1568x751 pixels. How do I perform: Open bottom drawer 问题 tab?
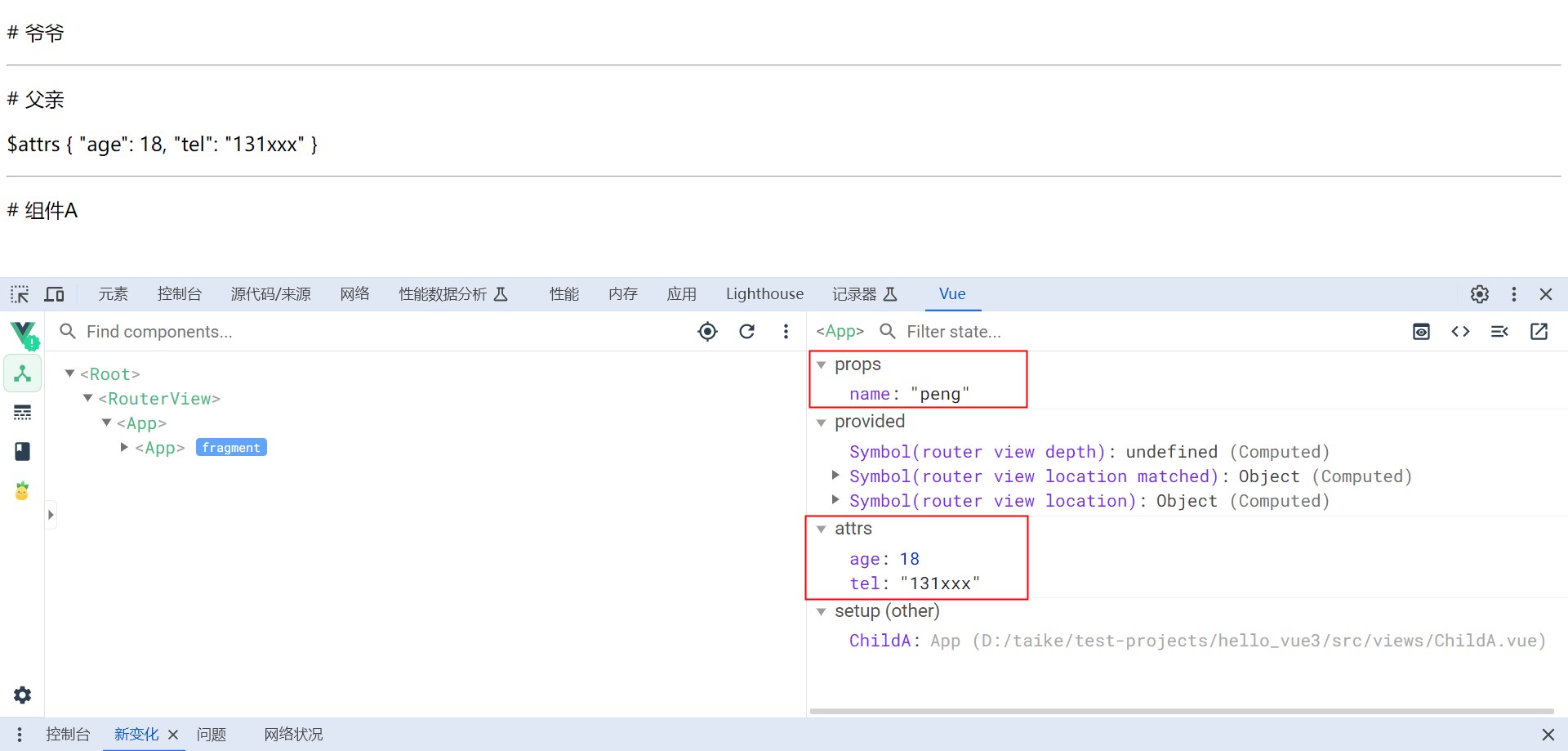tap(212, 735)
